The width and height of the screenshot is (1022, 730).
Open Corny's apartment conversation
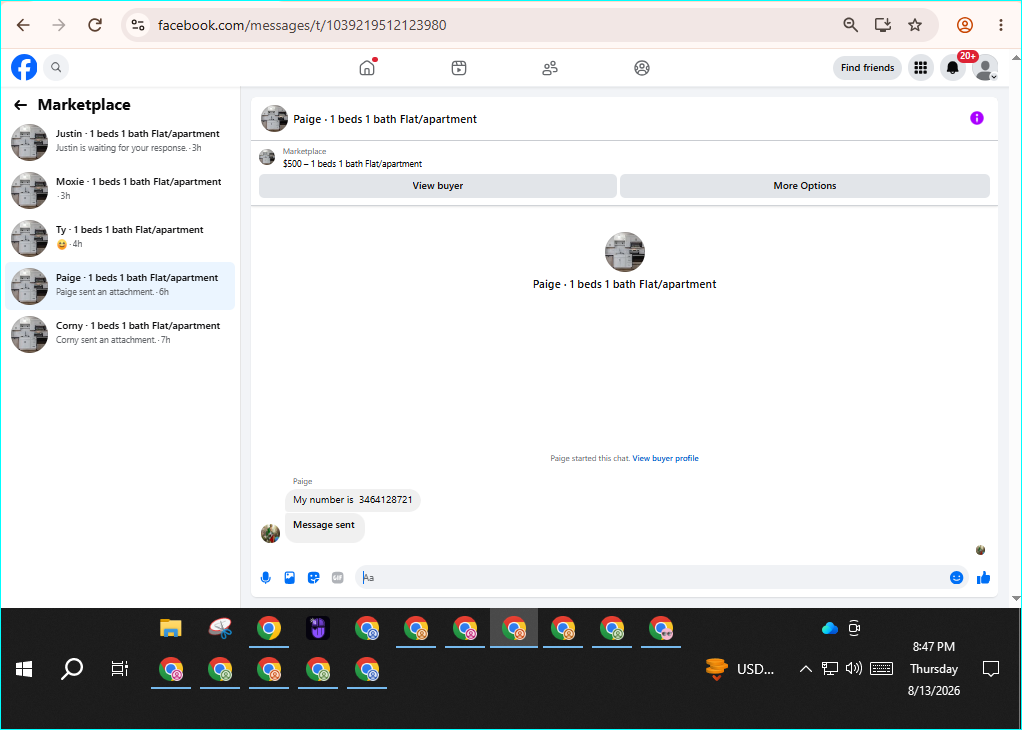[120, 334]
